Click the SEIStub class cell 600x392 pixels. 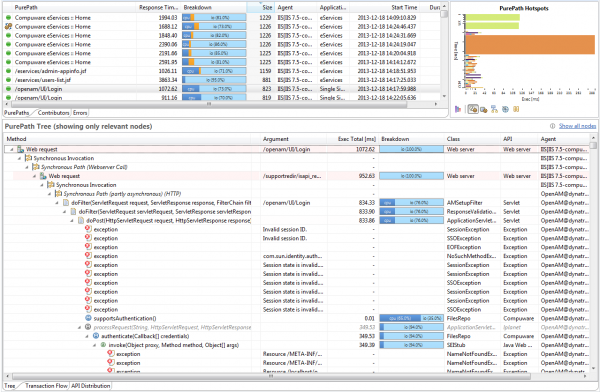click(x=457, y=345)
